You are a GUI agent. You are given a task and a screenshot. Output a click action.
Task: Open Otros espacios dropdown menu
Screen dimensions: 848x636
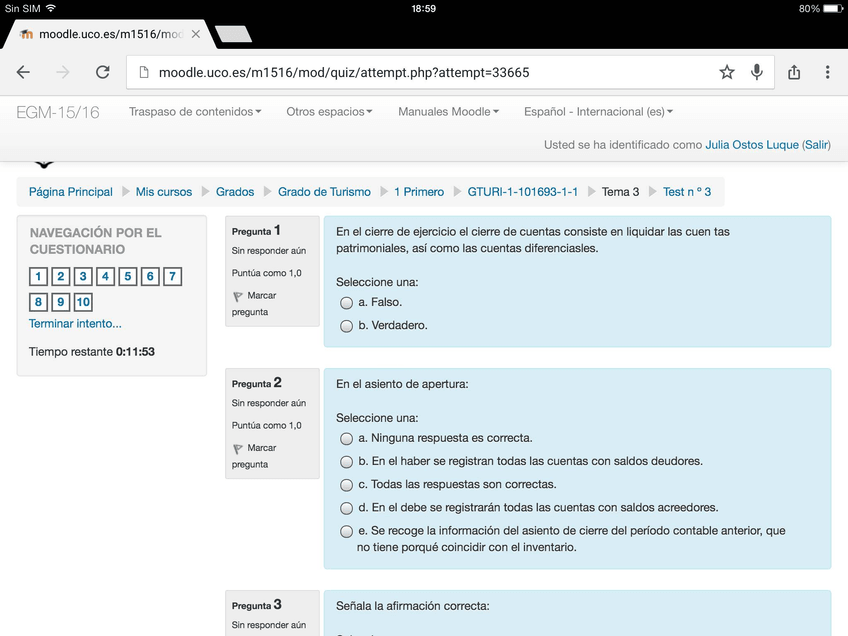click(x=329, y=111)
